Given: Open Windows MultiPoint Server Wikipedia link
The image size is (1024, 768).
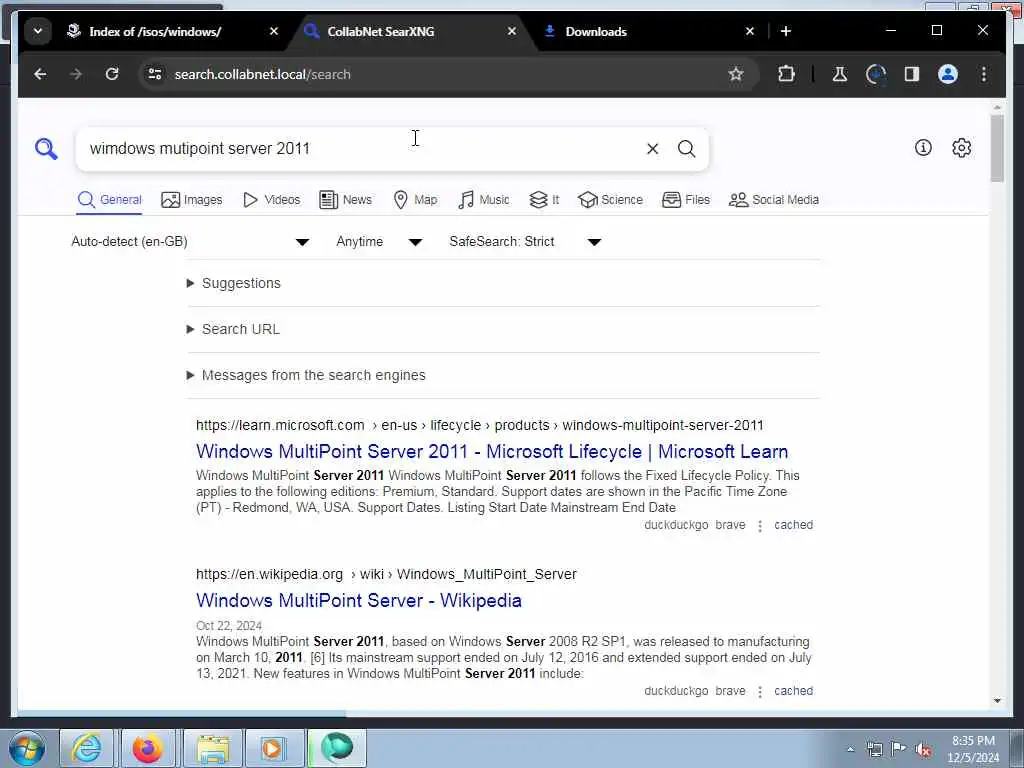Looking at the screenshot, I should tap(359, 601).
